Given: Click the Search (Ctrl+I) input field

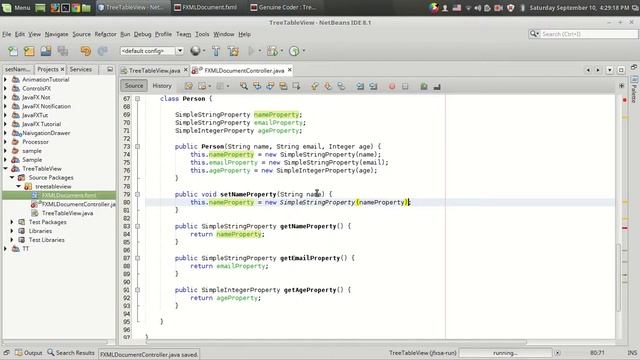Looking at the screenshot, I should [x=588, y=34].
